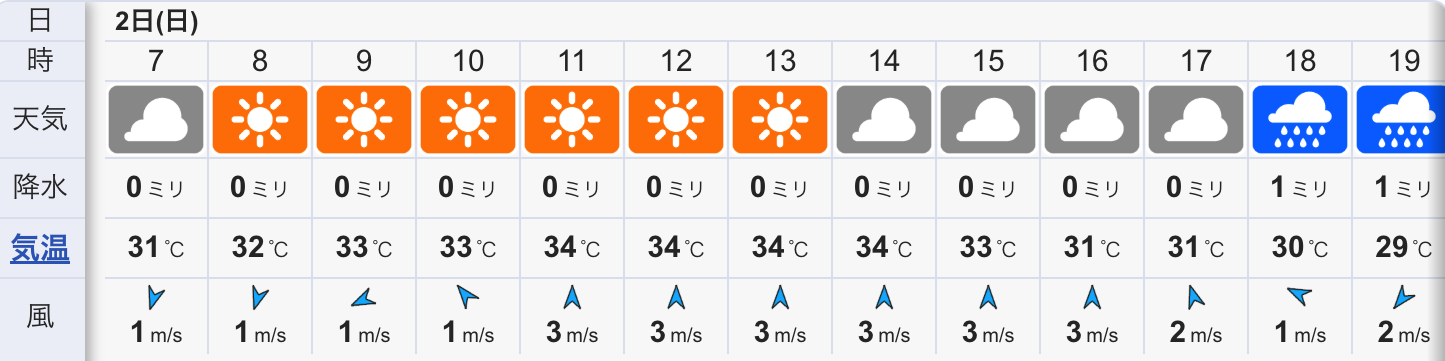This screenshot has width=1445, height=361.
Task: Select the 天気 row label
Action: pos(40,120)
